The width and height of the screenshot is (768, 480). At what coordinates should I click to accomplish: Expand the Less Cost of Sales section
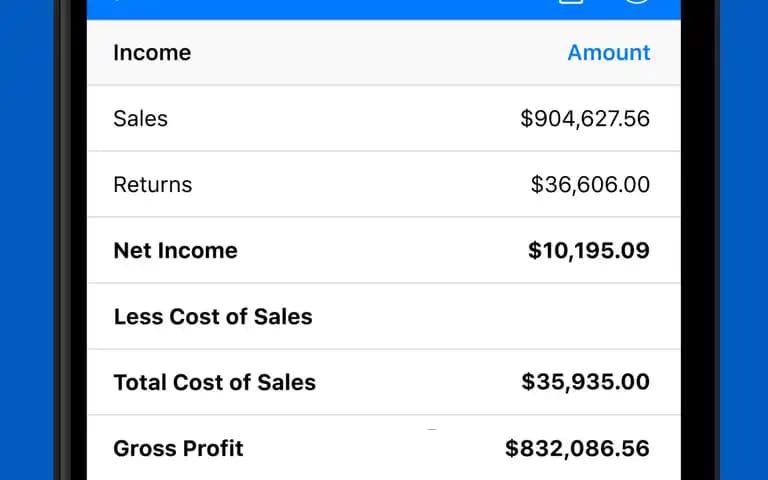point(212,316)
